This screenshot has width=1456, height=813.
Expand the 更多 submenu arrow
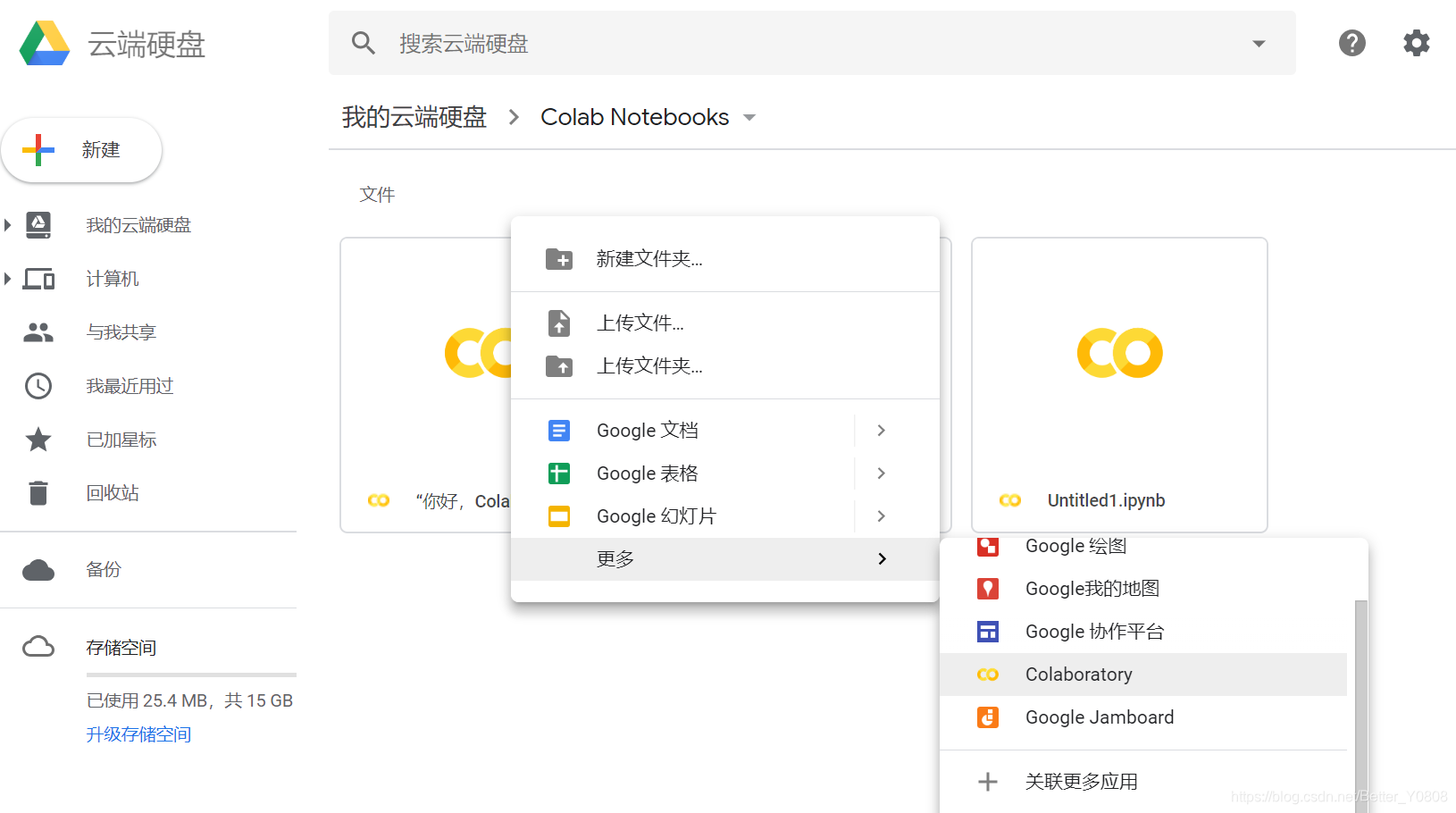coord(882,559)
